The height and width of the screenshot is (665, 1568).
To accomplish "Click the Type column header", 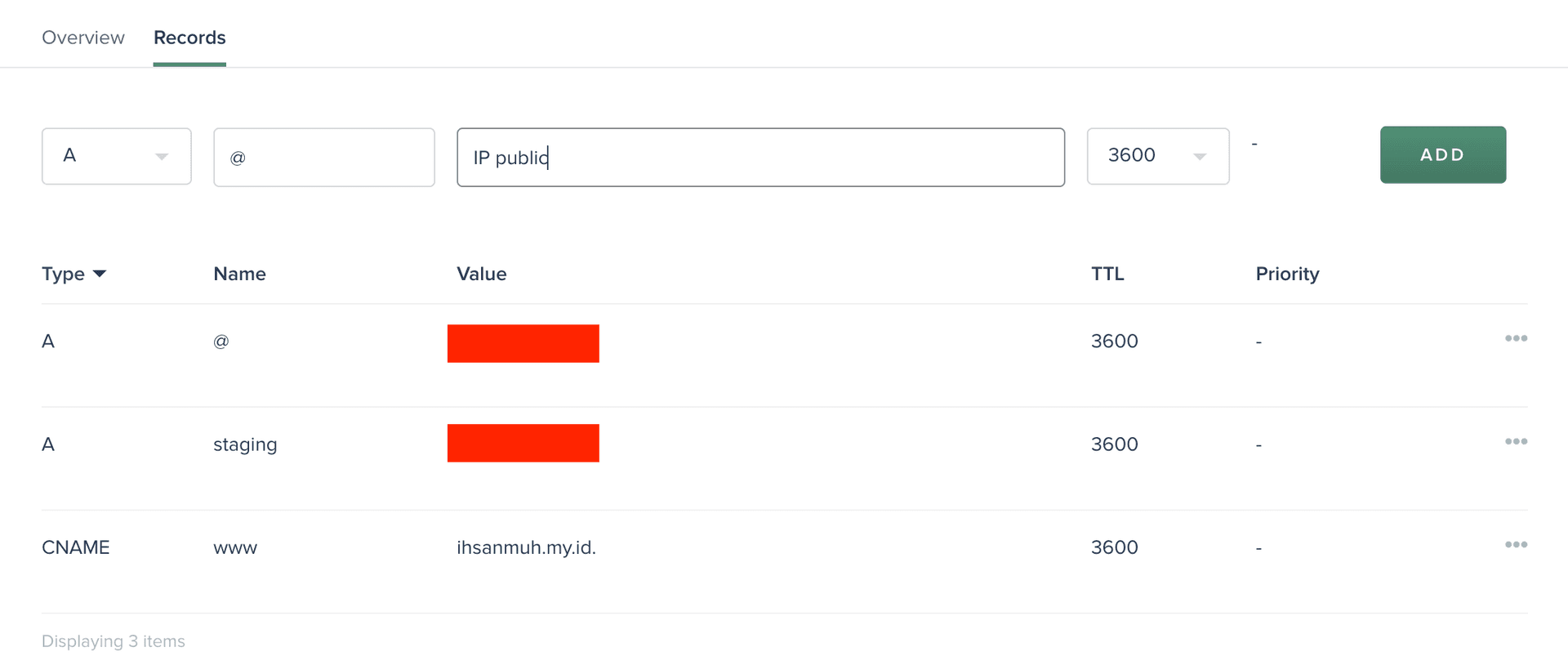I will click(x=63, y=274).
